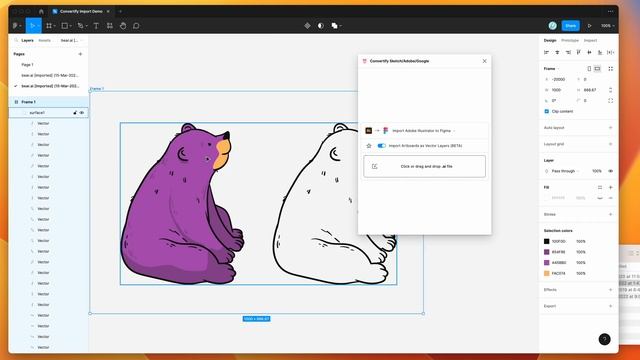
Task: Click the Resize to fit icon
Action: point(611,69)
